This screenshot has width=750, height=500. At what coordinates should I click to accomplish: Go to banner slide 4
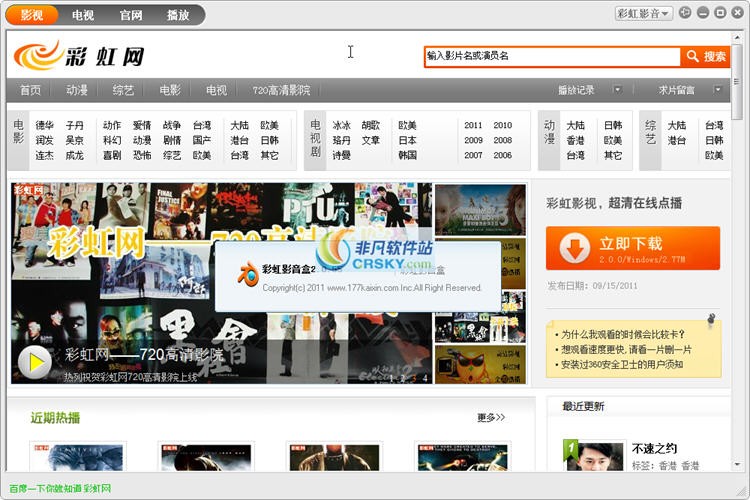pyautogui.click(x=425, y=378)
